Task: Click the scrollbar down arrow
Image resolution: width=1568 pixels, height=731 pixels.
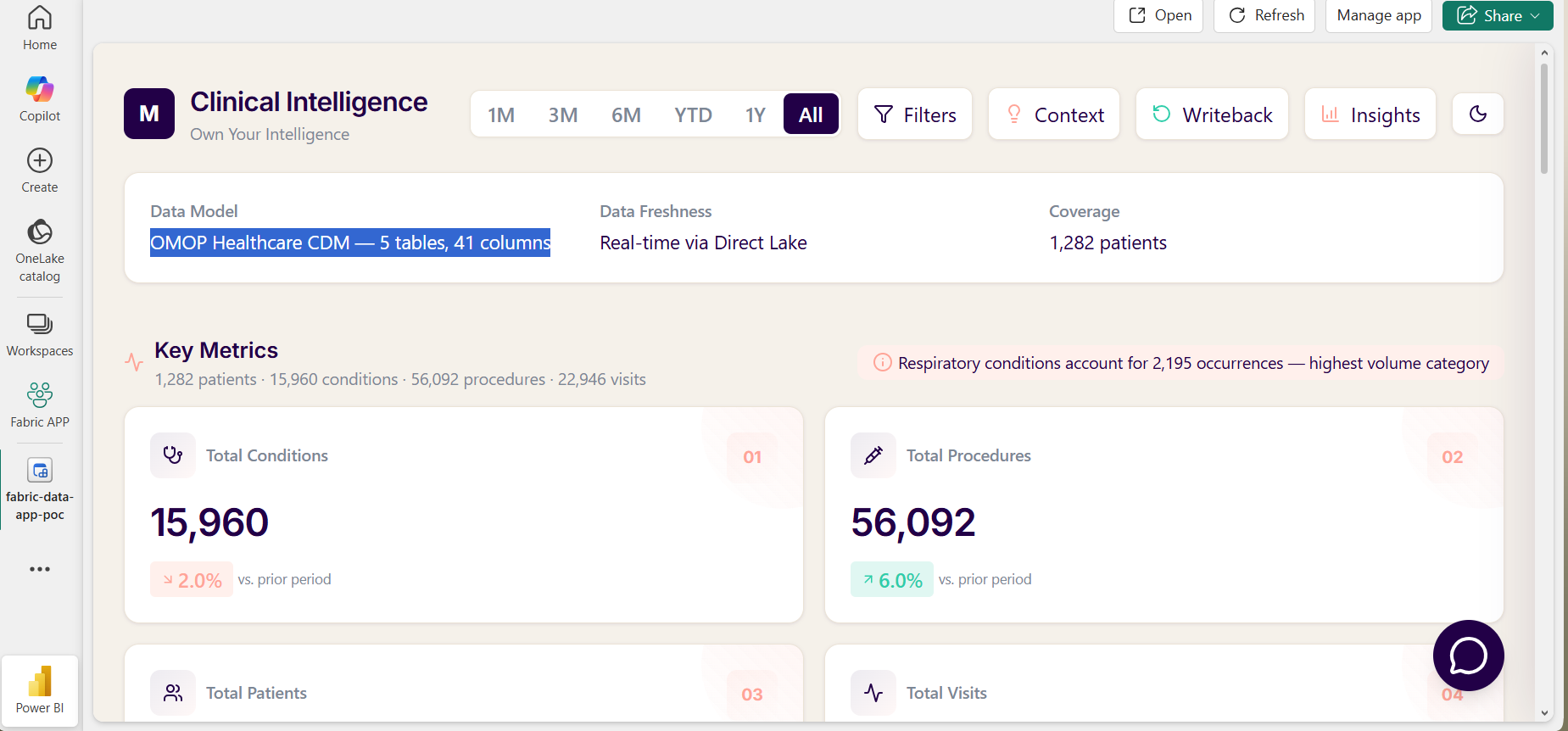Action: 1544,713
